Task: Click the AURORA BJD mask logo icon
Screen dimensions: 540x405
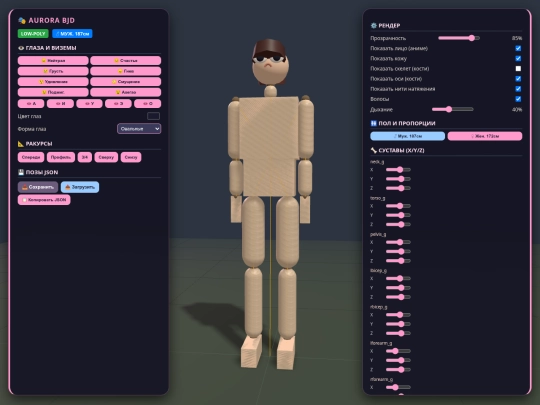Action: pos(22,21)
